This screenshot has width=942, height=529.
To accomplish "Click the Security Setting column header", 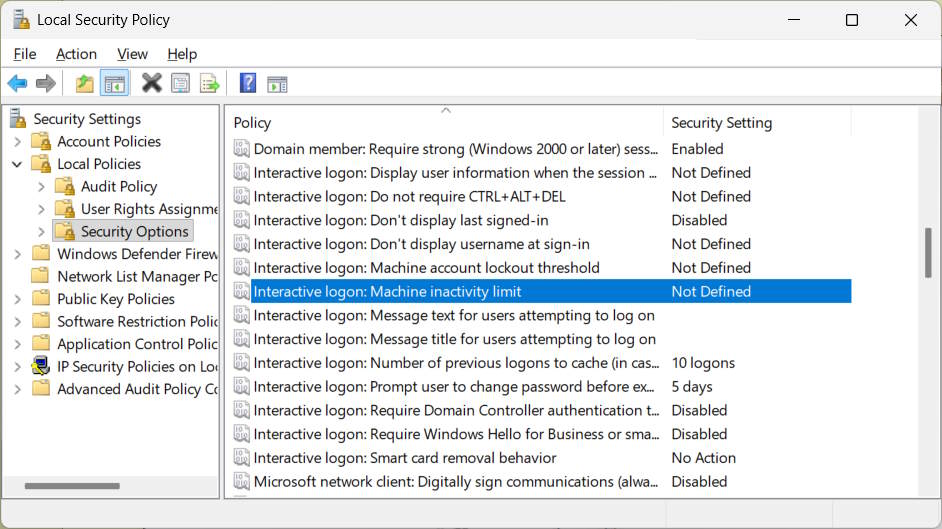I will [x=755, y=123].
